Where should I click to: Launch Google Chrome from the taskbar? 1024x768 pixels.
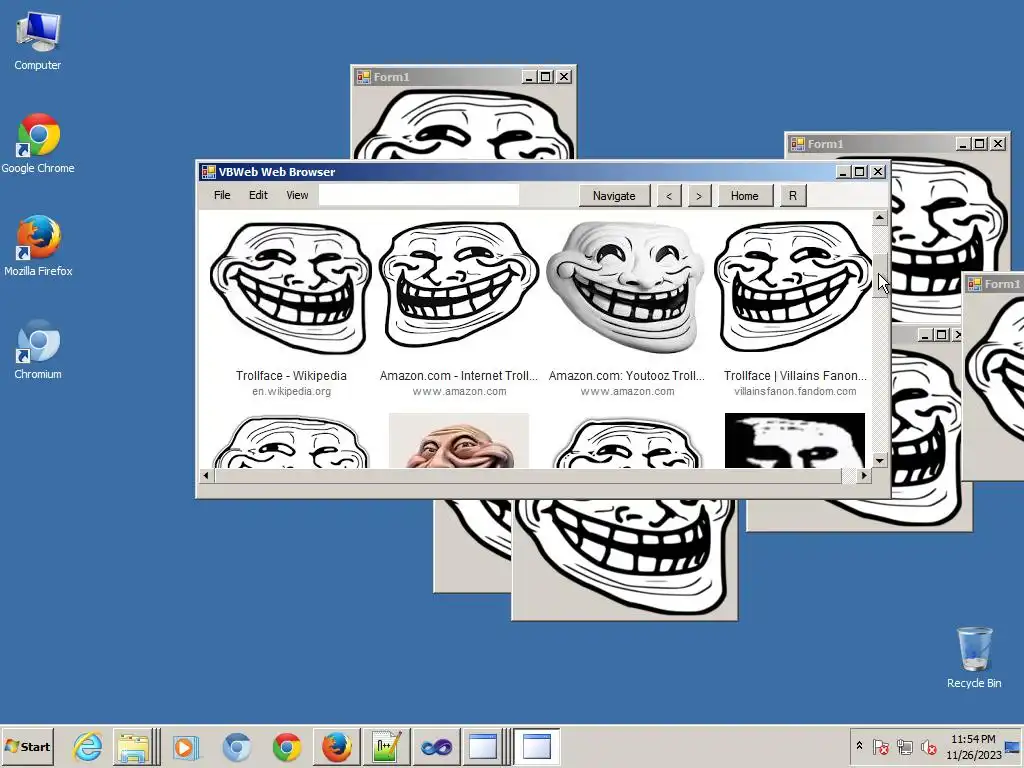(x=287, y=746)
